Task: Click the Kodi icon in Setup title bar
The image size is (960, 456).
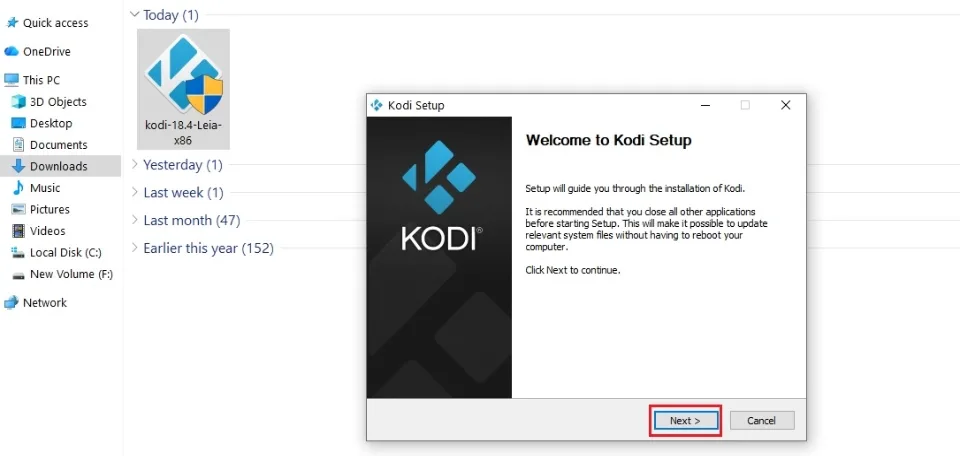Action: click(x=377, y=106)
